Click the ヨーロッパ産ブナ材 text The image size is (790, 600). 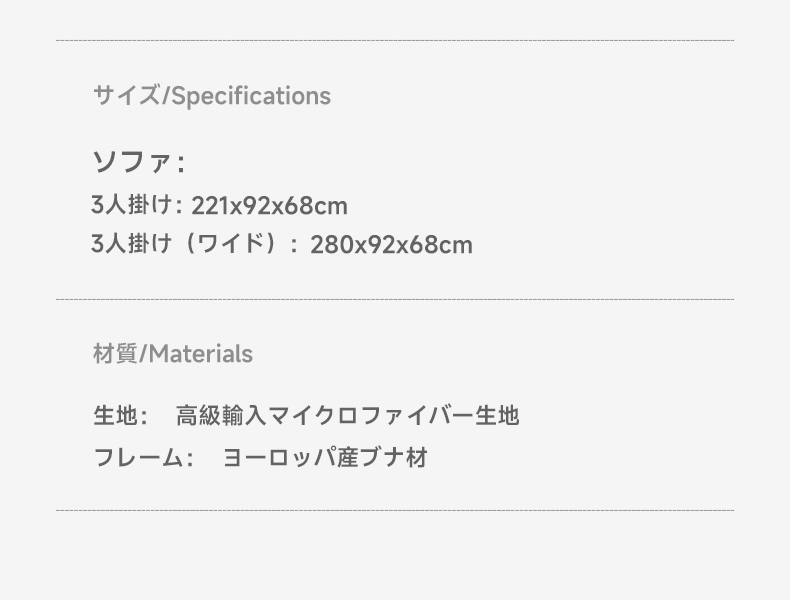[325, 458]
